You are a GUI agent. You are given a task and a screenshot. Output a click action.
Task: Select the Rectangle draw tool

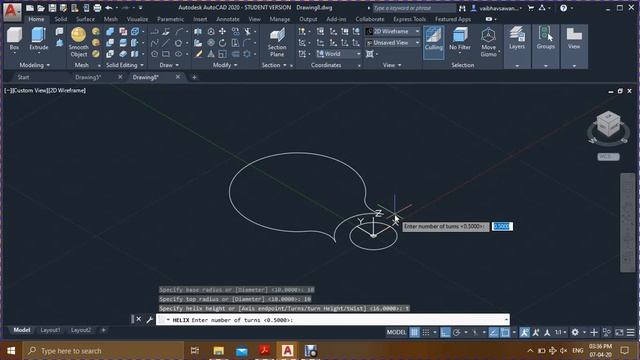pos(166,54)
